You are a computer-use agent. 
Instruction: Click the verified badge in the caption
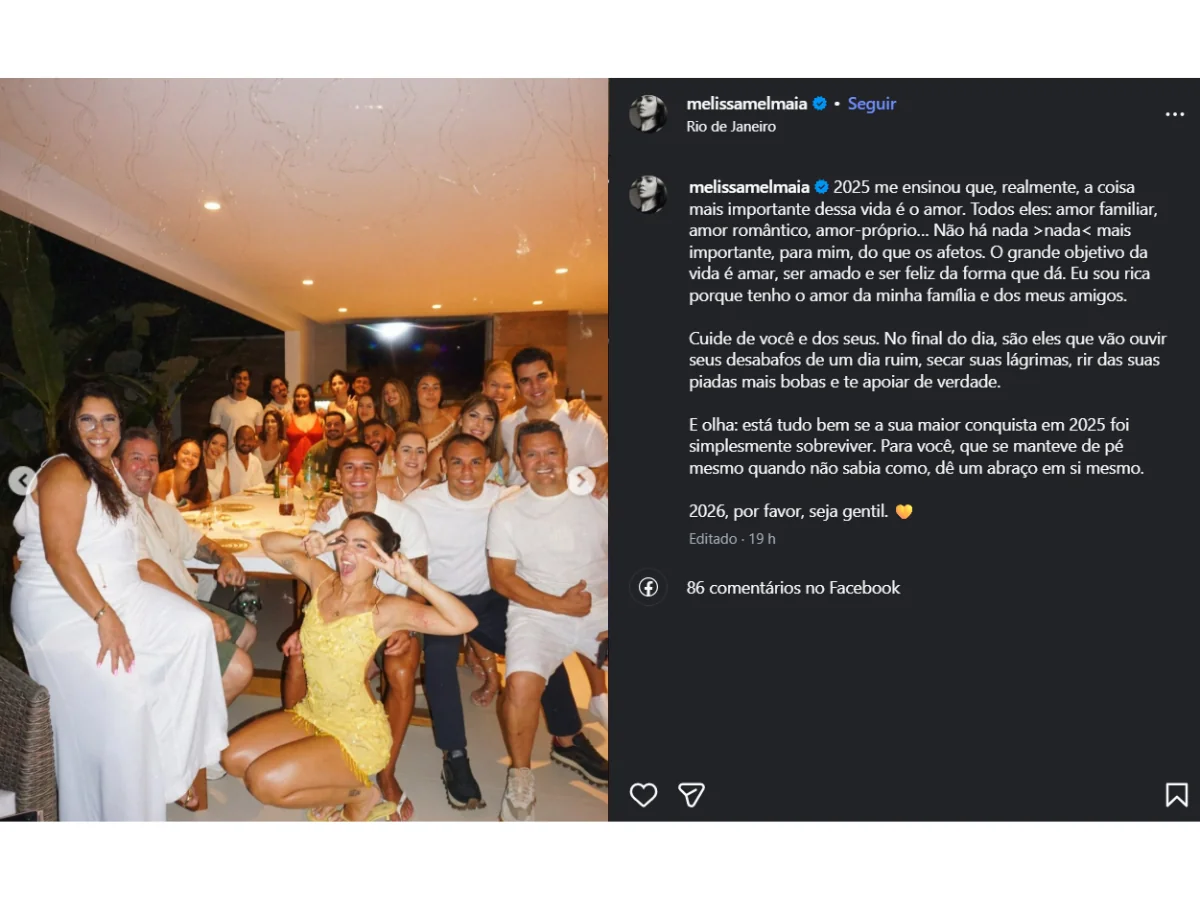click(x=822, y=187)
